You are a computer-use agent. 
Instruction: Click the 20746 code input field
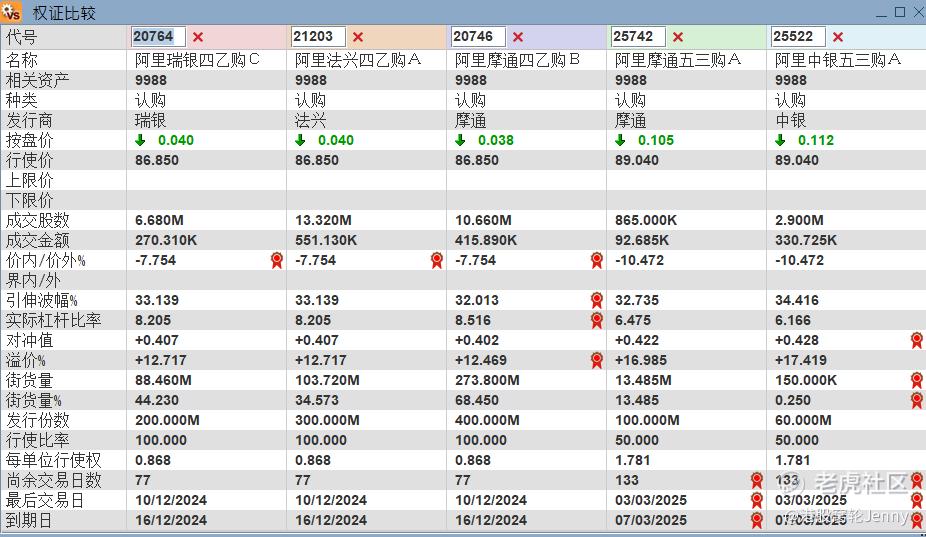click(x=478, y=37)
